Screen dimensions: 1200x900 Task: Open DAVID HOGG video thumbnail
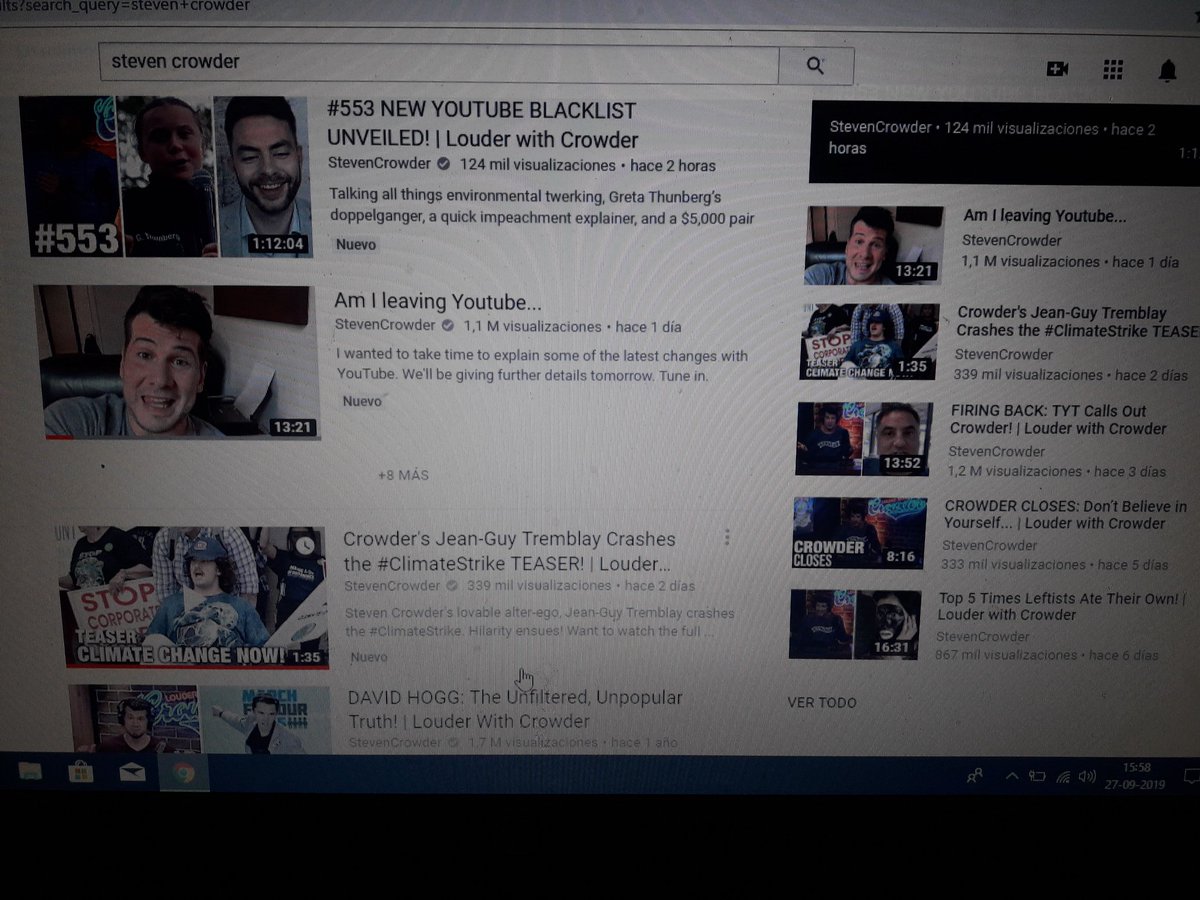(x=199, y=719)
